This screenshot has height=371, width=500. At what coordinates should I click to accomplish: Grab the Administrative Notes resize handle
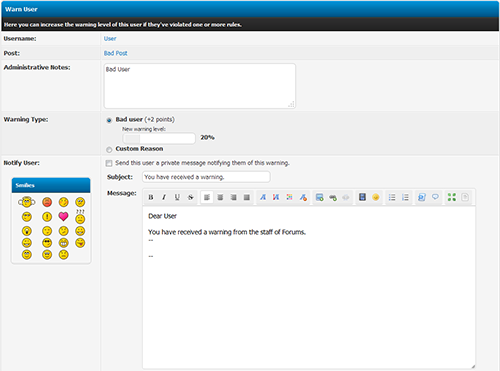pyautogui.click(x=291, y=104)
